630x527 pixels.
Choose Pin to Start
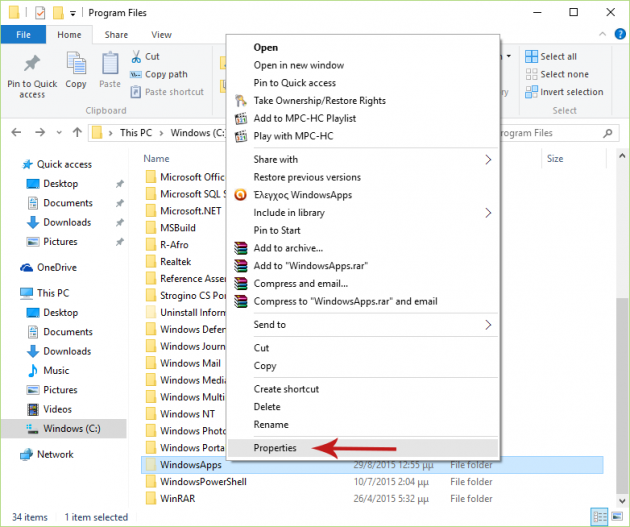[x=364, y=230]
